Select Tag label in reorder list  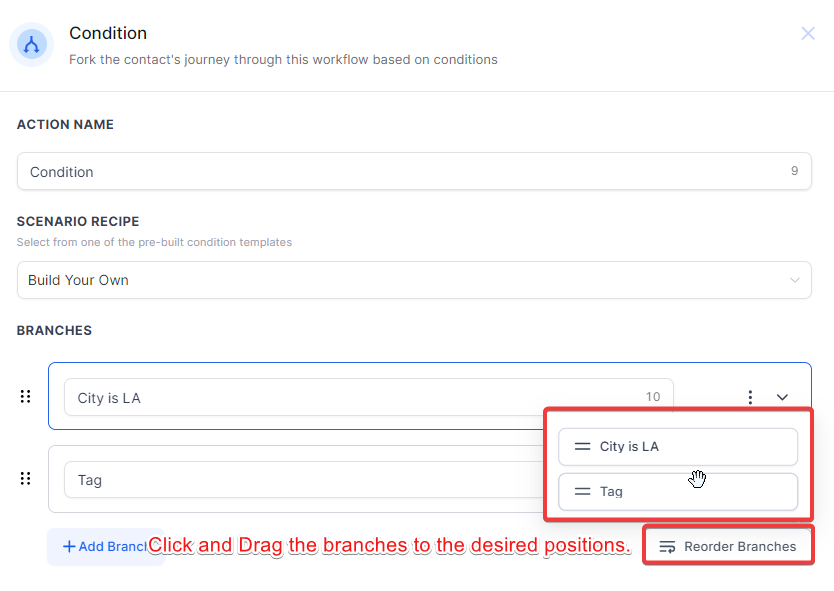(x=611, y=492)
